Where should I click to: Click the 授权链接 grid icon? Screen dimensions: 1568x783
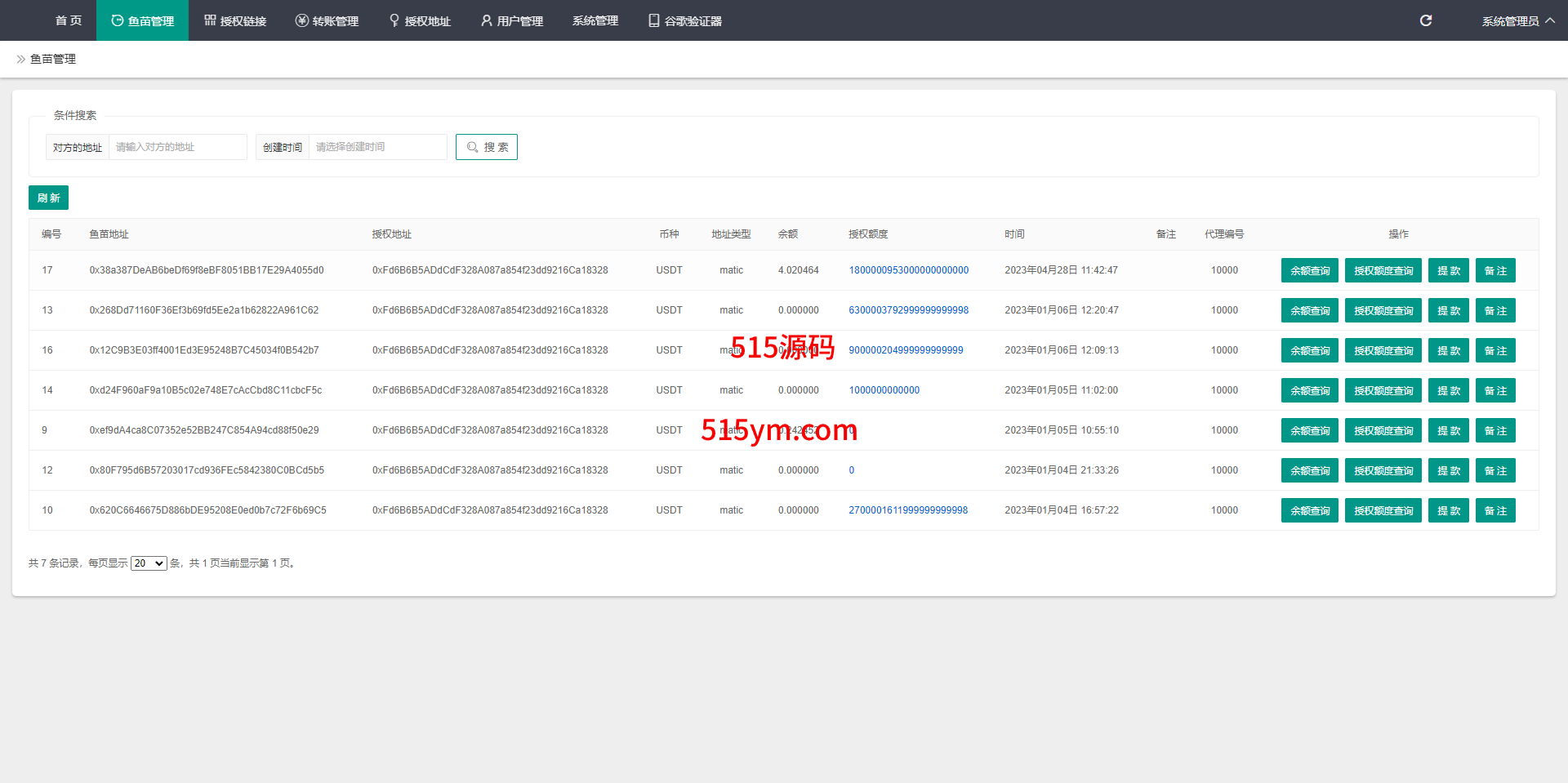point(210,20)
